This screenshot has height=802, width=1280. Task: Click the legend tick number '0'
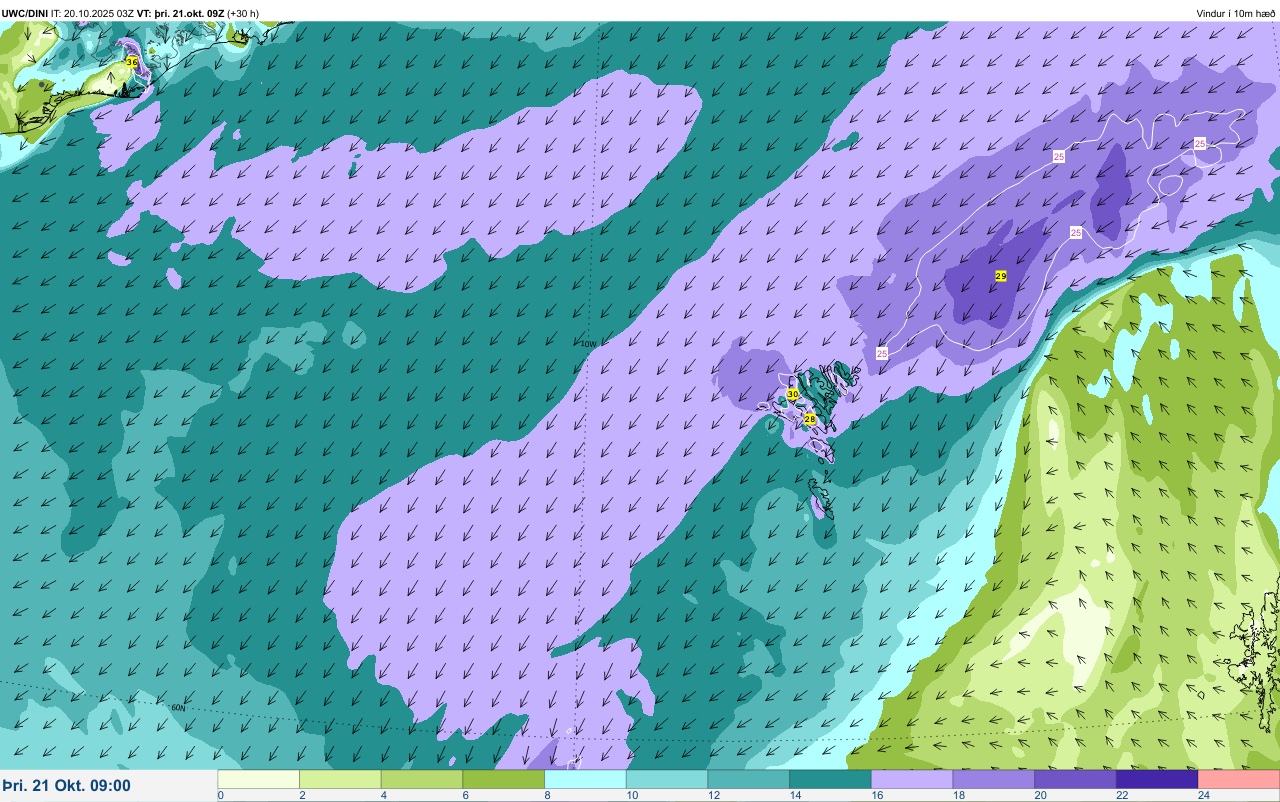220,795
